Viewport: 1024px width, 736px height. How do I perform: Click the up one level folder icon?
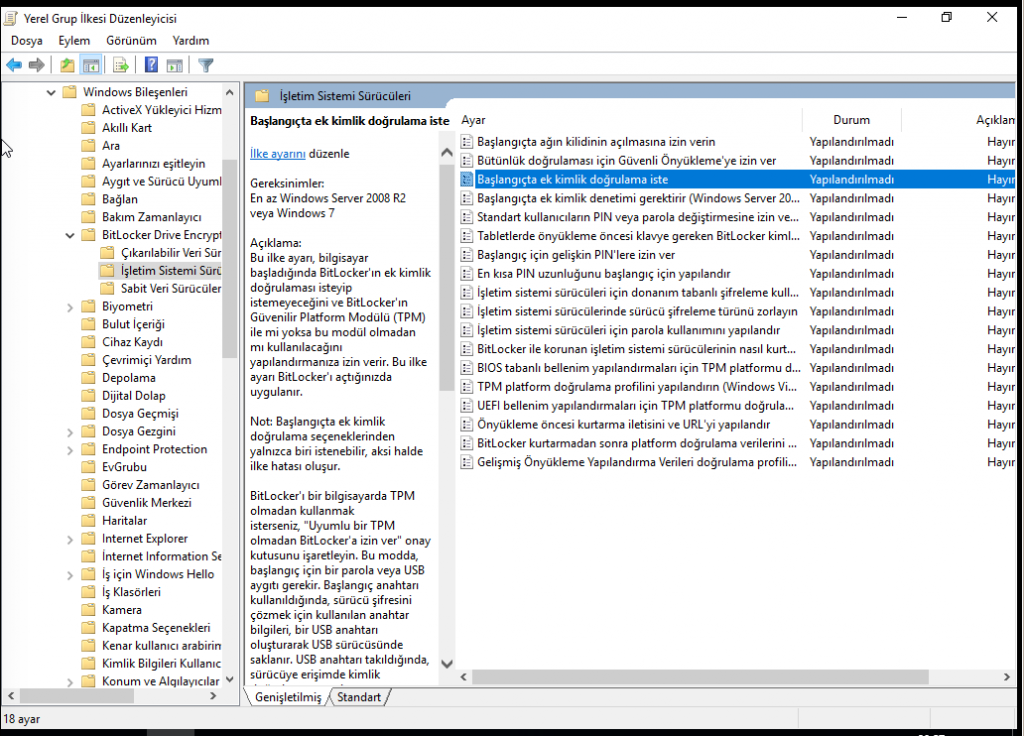click(x=67, y=65)
